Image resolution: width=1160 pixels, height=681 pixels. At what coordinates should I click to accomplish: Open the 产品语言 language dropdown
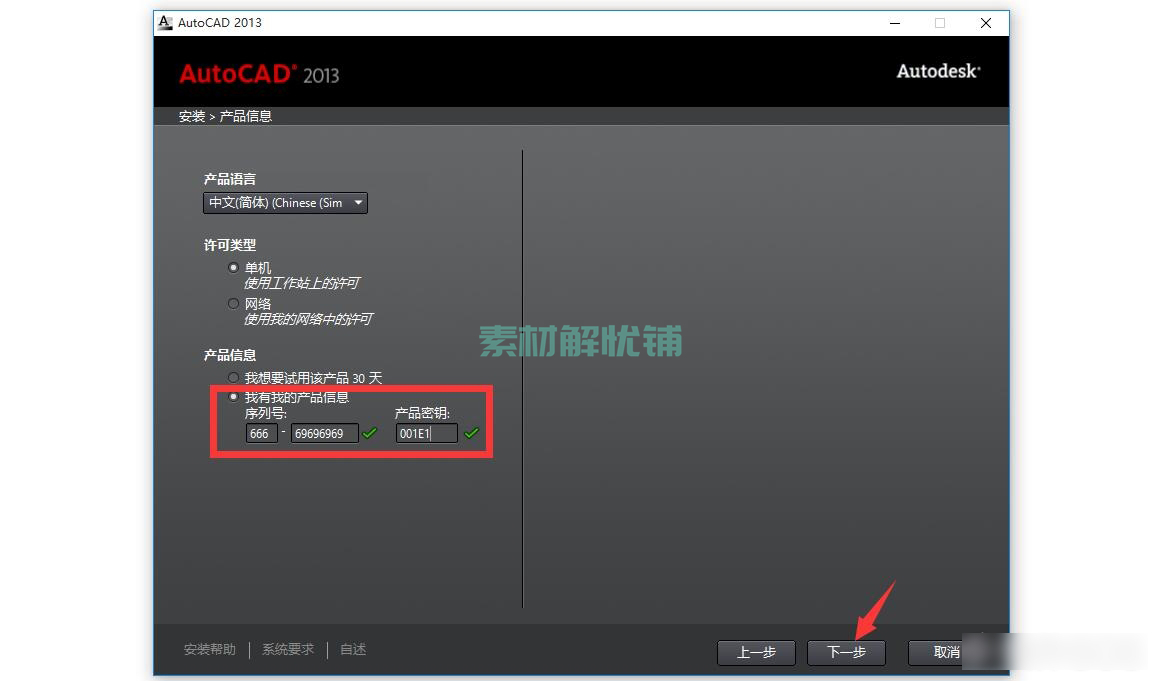[x=285, y=203]
